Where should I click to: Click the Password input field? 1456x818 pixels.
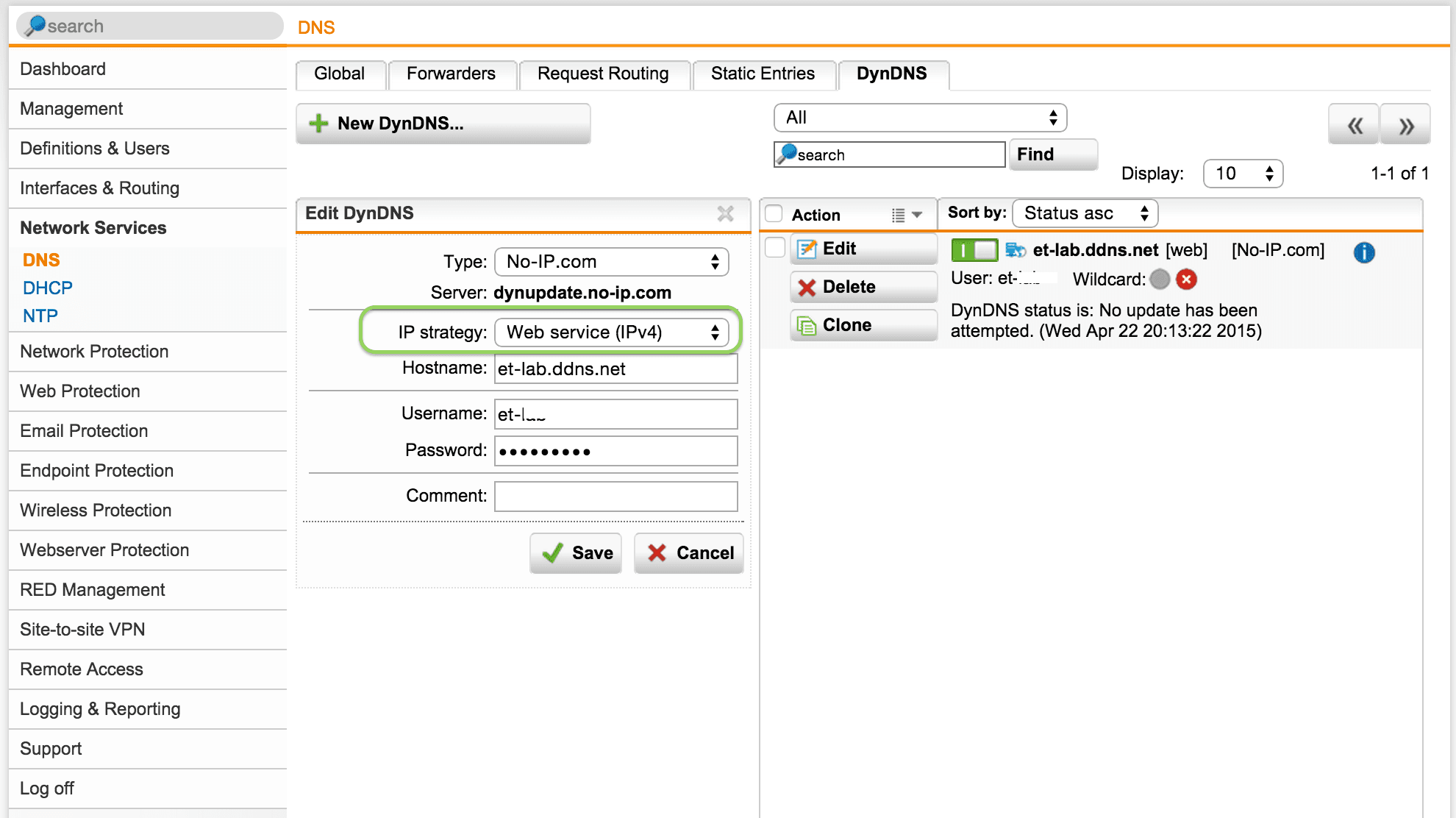pos(616,451)
